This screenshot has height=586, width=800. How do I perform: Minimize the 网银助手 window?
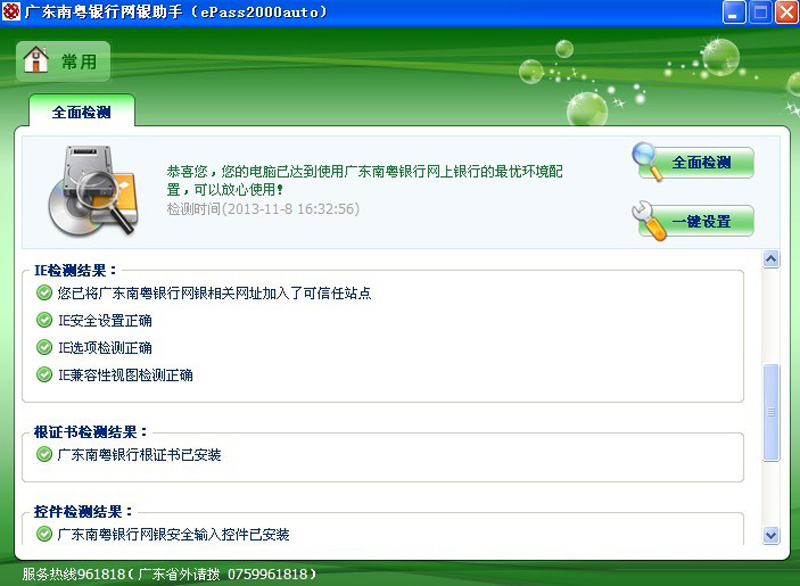[x=734, y=12]
